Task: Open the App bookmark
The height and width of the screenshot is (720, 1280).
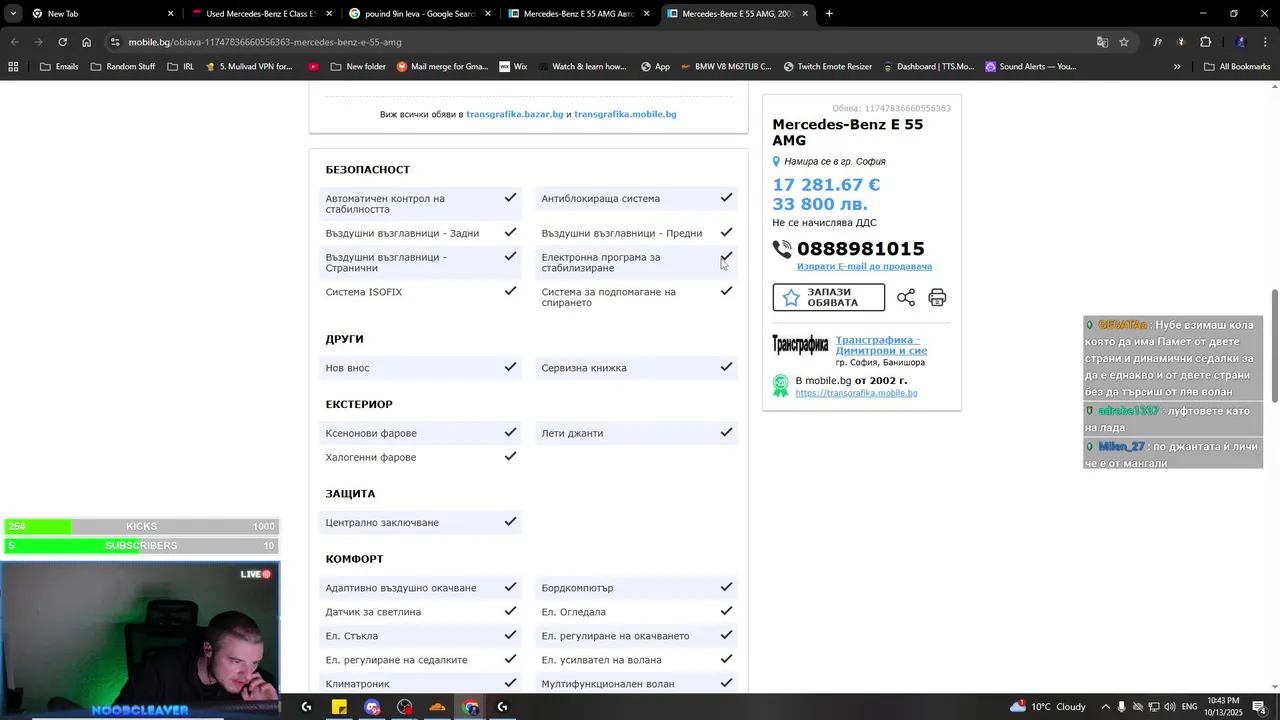Action: tap(654, 67)
